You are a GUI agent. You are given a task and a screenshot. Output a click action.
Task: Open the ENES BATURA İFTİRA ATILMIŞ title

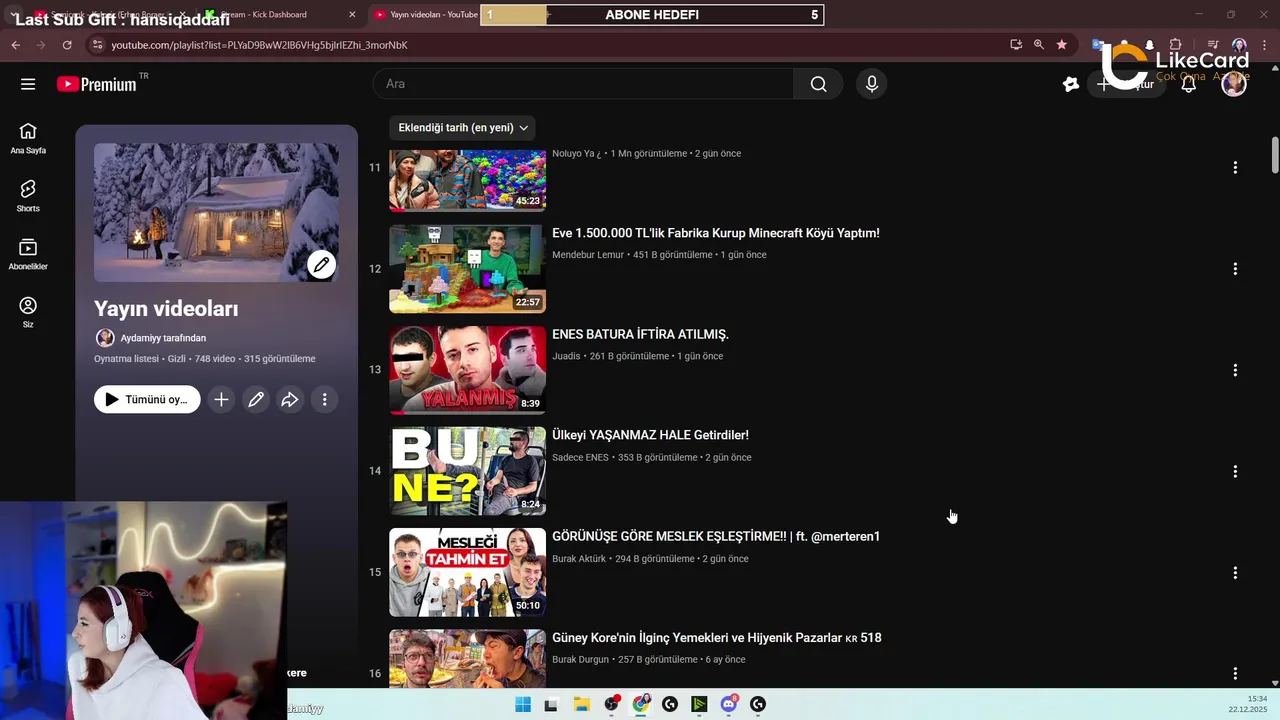click(640, 334)
